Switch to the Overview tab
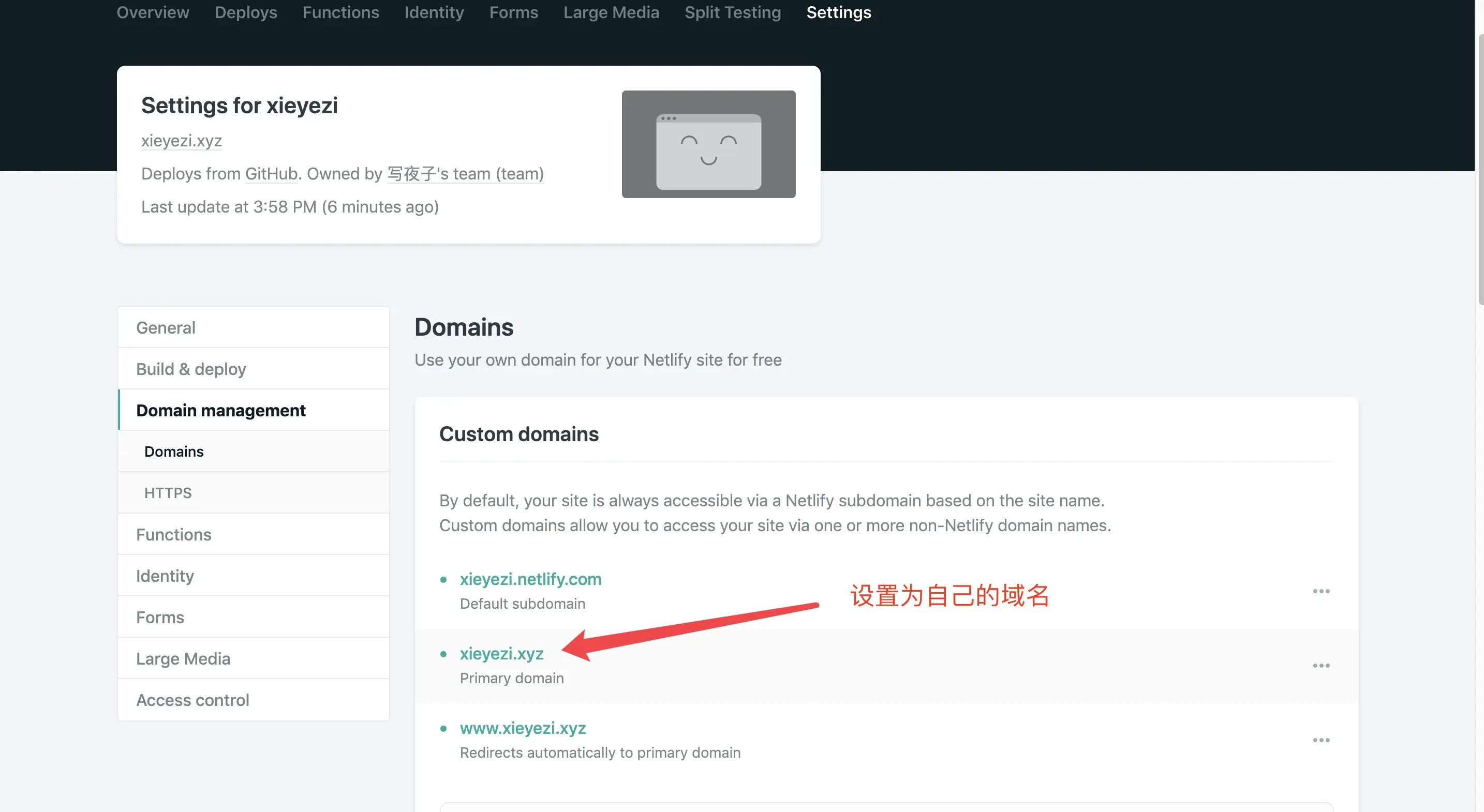The width and height of the screenshot is (1484, 812). coord(152,12)
